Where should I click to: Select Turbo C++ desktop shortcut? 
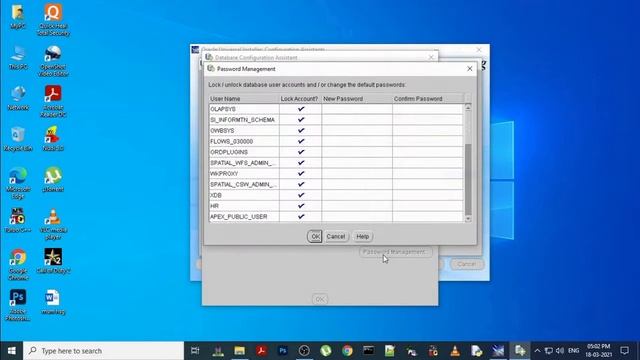(x=18, y=220)
